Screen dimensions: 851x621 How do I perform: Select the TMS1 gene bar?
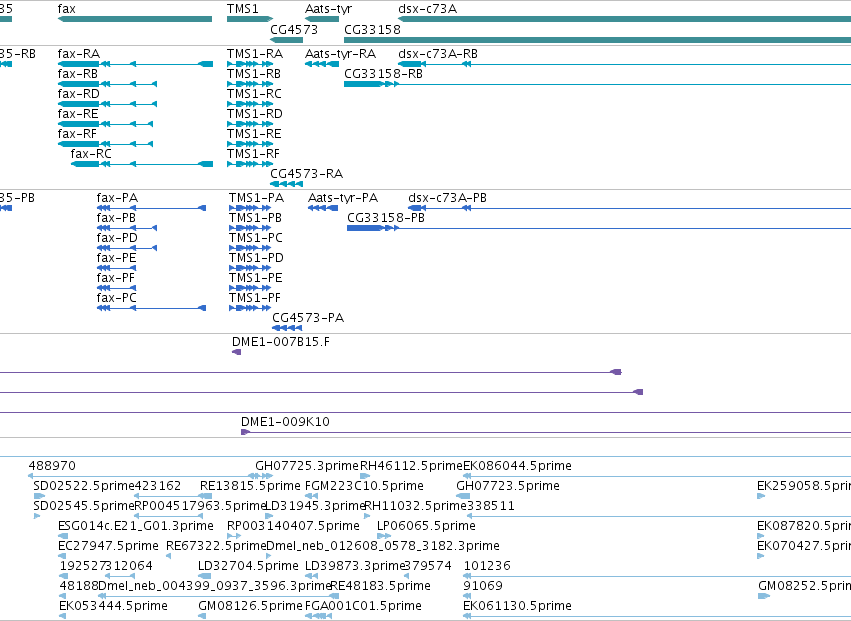click(x=250, y=19)
